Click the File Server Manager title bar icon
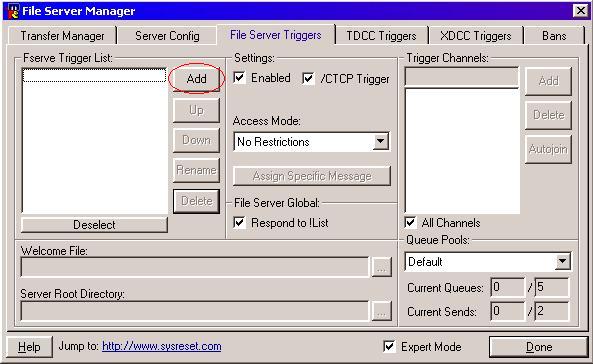Viewport: 593px width, 364px height. pyautogui.click(x=14, y=11)
